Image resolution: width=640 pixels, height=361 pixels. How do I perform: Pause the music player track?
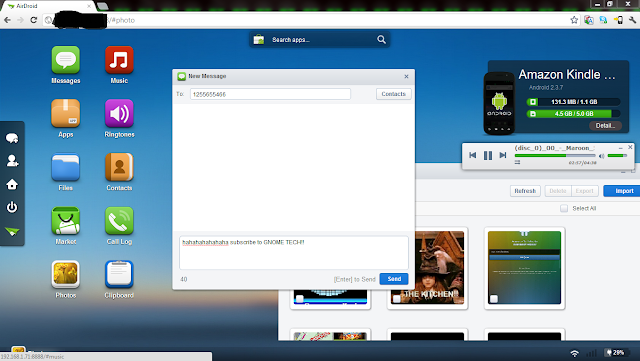click(488, 155)
